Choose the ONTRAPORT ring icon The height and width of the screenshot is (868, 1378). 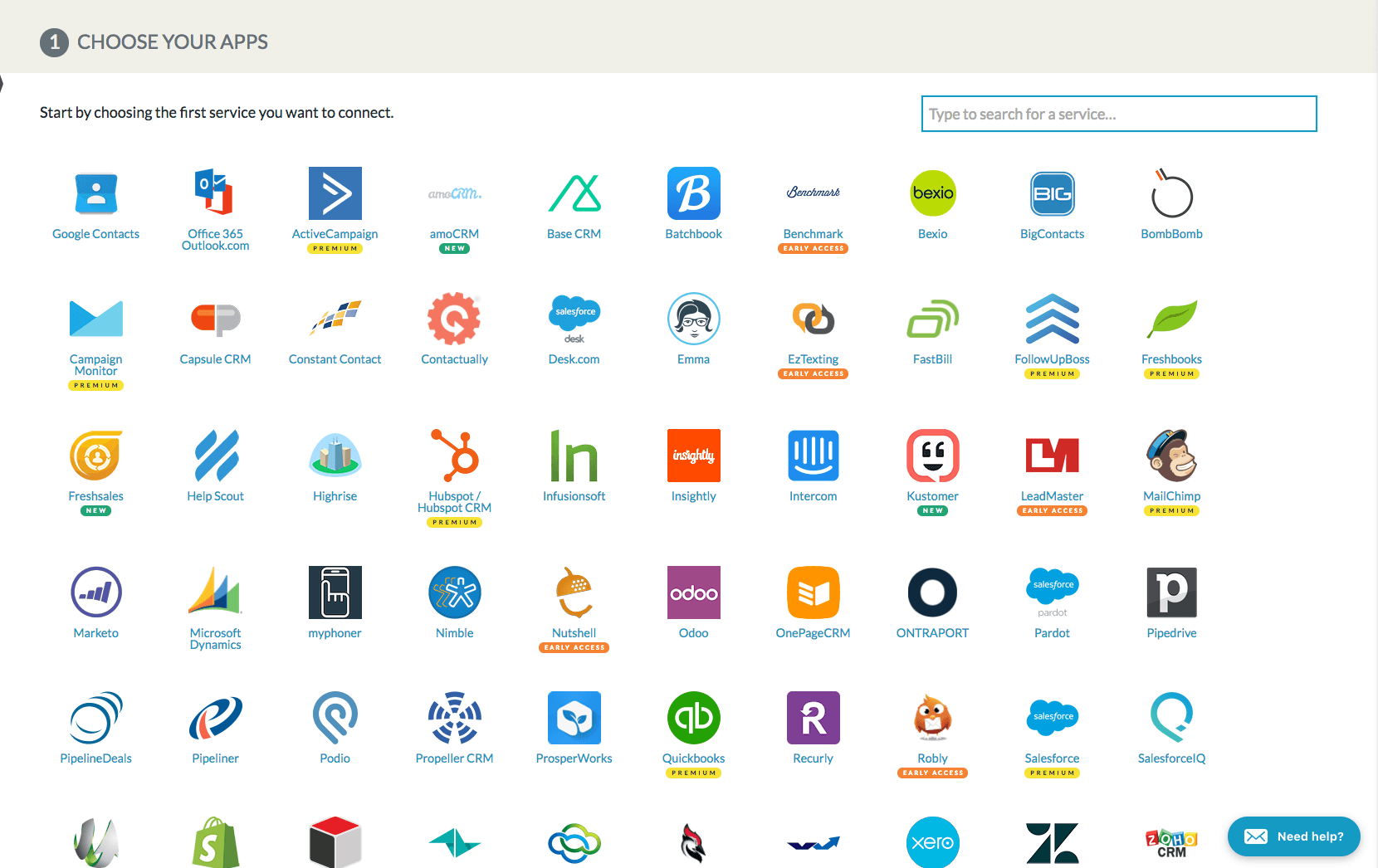tap(933, 592)
